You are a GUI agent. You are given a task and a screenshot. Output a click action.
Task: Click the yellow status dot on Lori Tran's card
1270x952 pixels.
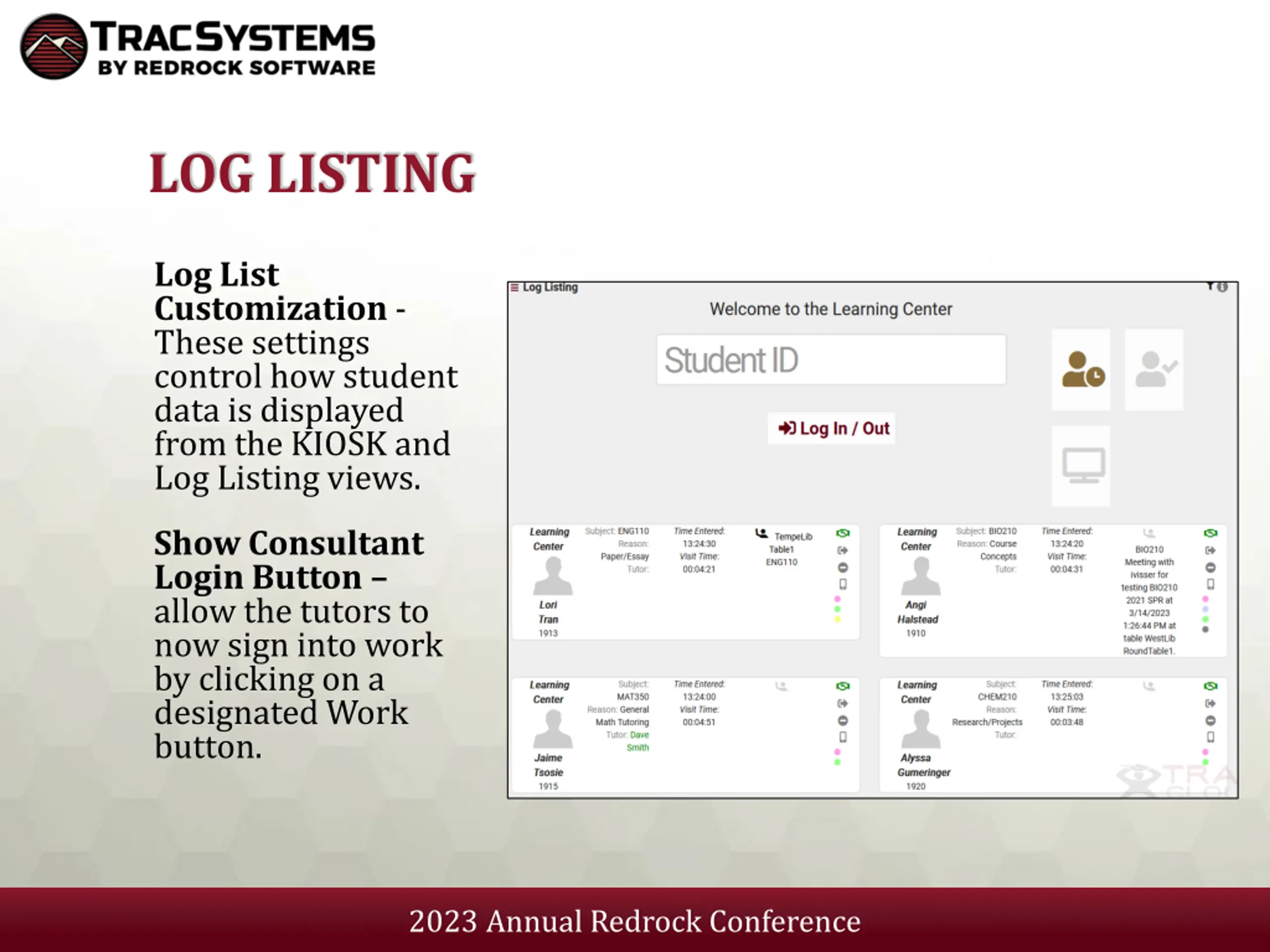tap(838, 619)
